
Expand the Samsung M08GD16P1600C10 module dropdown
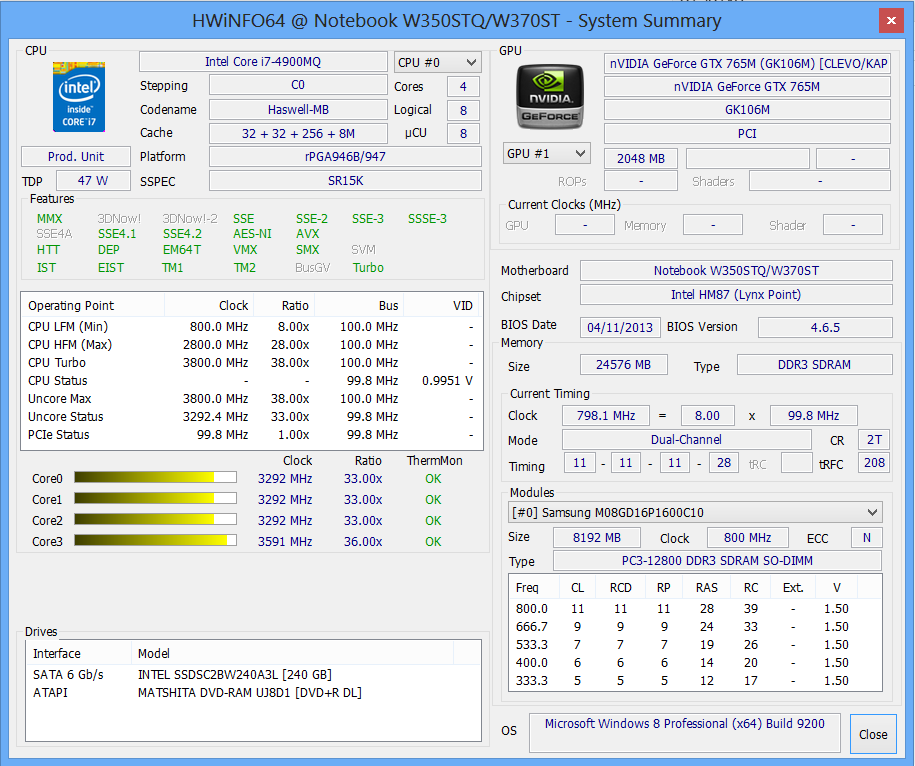tap(695, 512)
